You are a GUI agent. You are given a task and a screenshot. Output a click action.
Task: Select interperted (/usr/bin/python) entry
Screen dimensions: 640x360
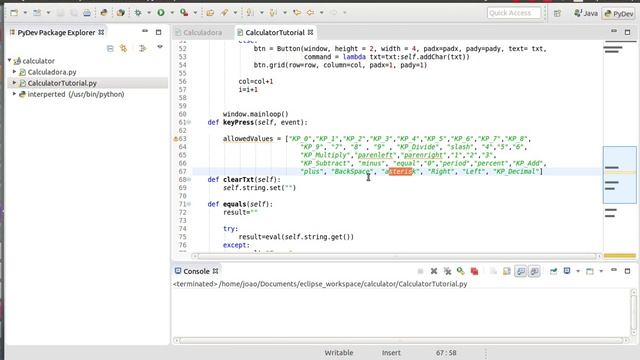76,94
